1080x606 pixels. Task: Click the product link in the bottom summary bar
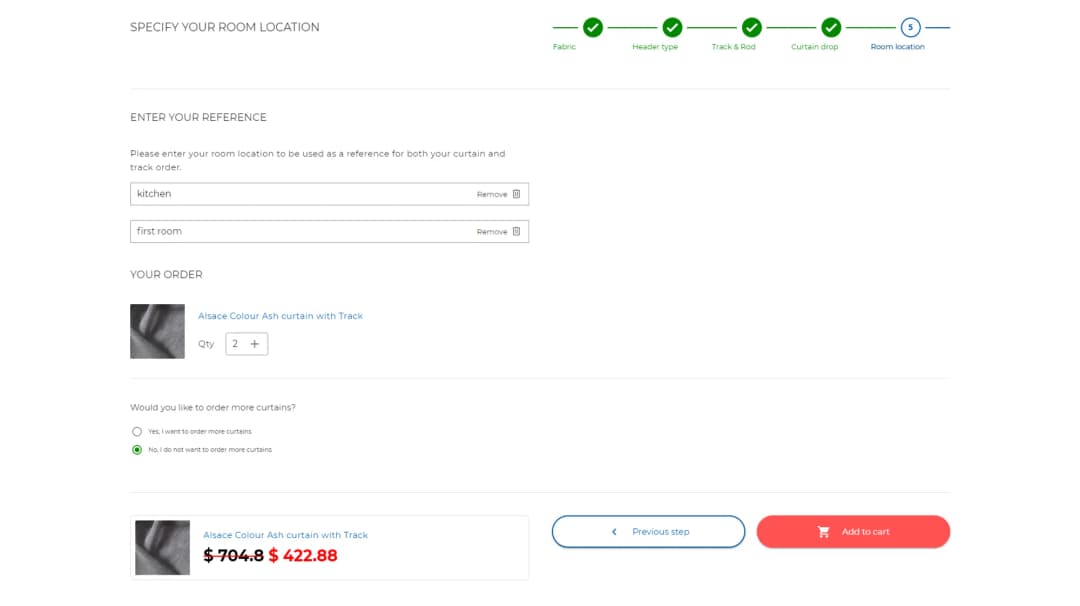pos(286,535)
